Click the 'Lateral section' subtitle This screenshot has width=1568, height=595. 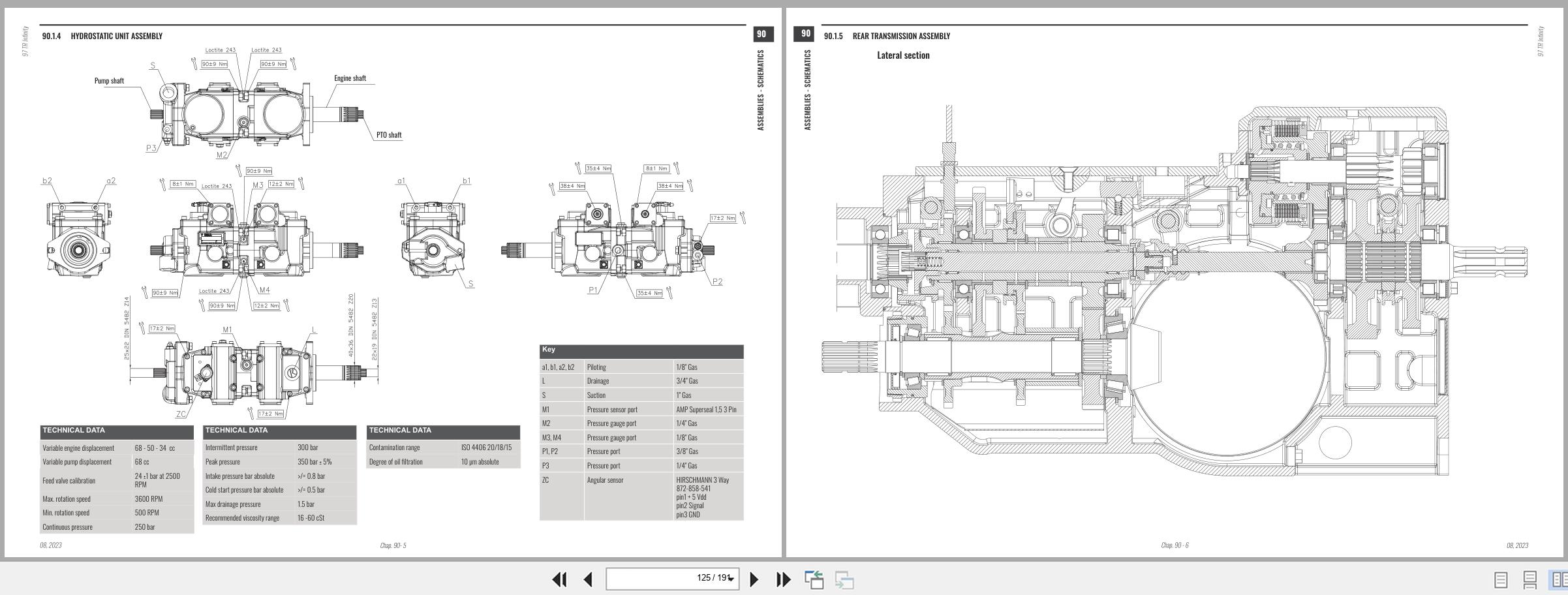click(903, 55)
